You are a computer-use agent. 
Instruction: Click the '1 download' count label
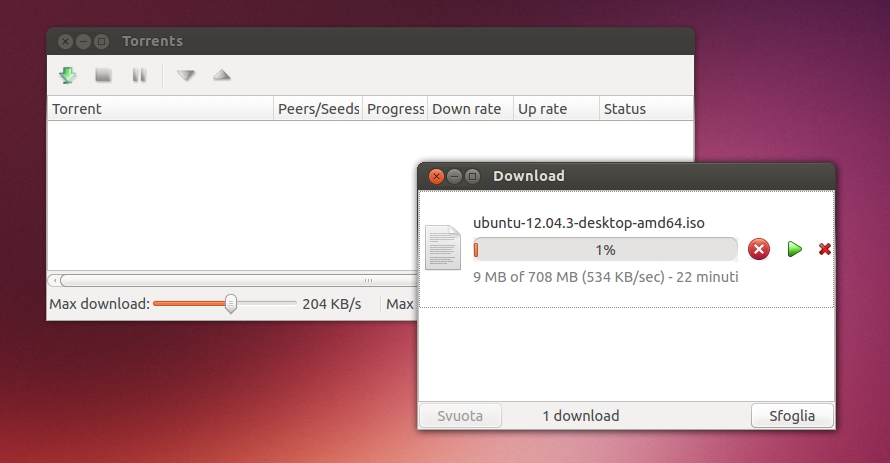[581, 416]
